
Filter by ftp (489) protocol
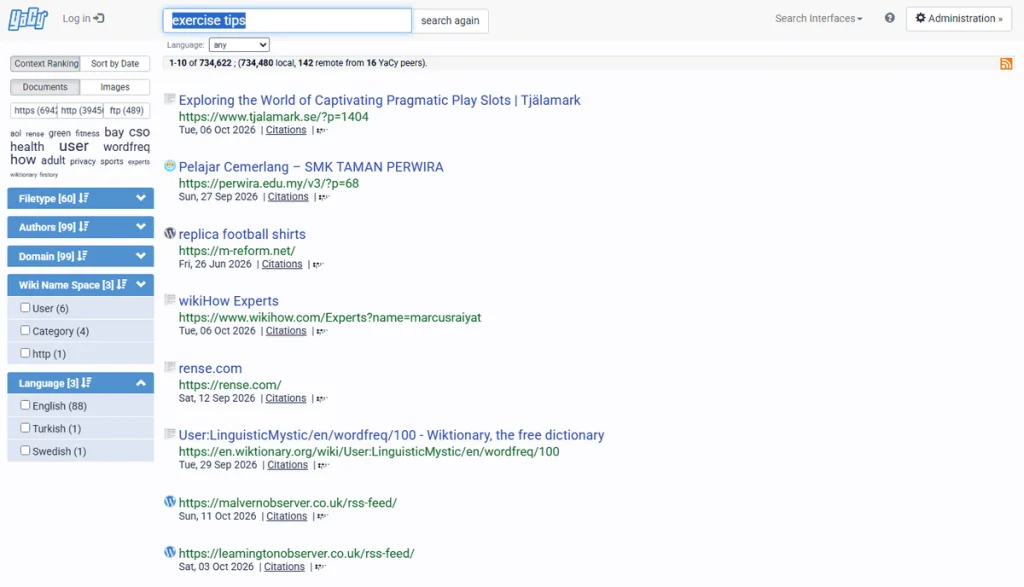pos(127,110)
